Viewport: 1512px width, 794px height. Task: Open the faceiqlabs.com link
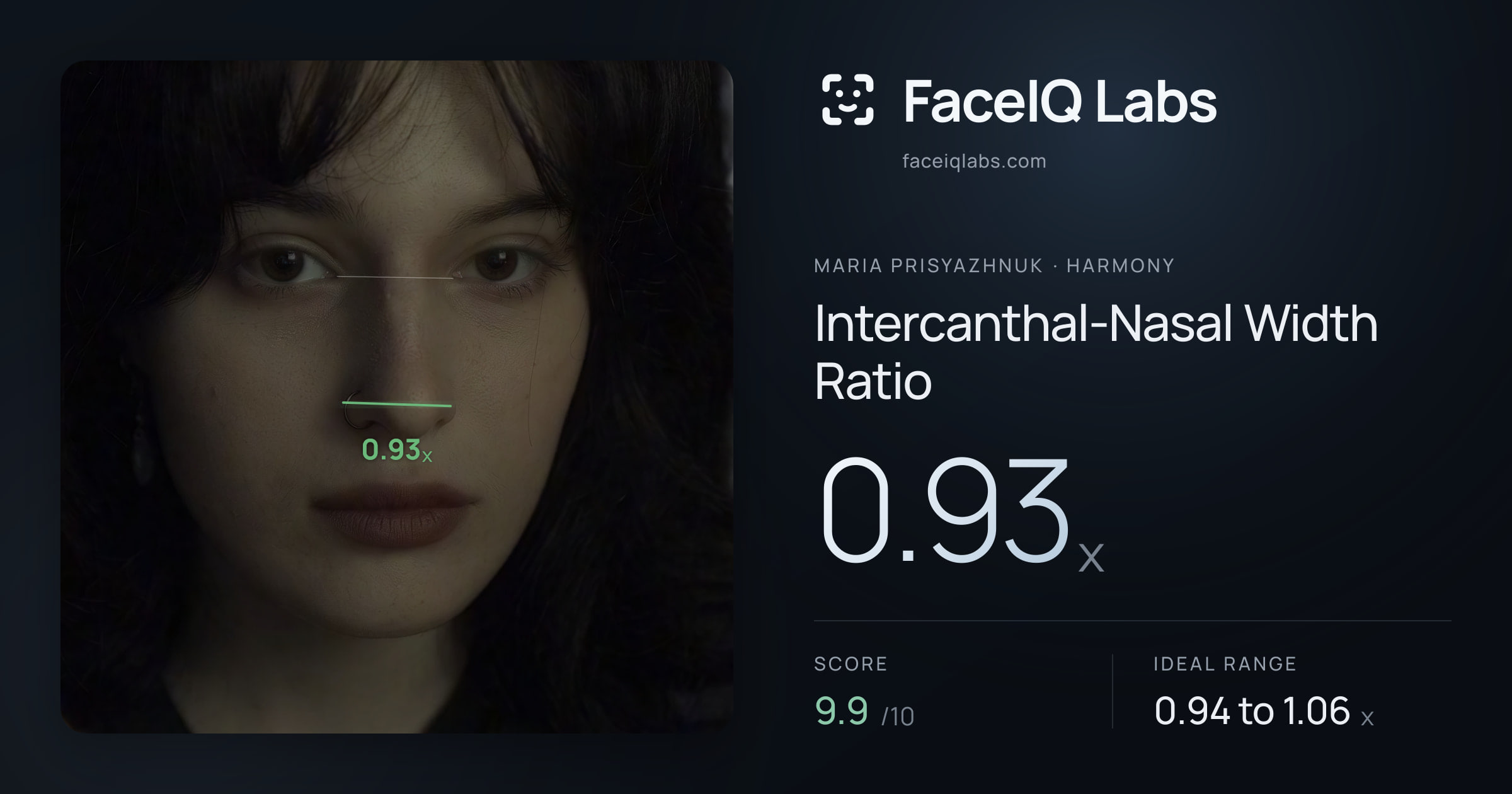coord(974,161)
